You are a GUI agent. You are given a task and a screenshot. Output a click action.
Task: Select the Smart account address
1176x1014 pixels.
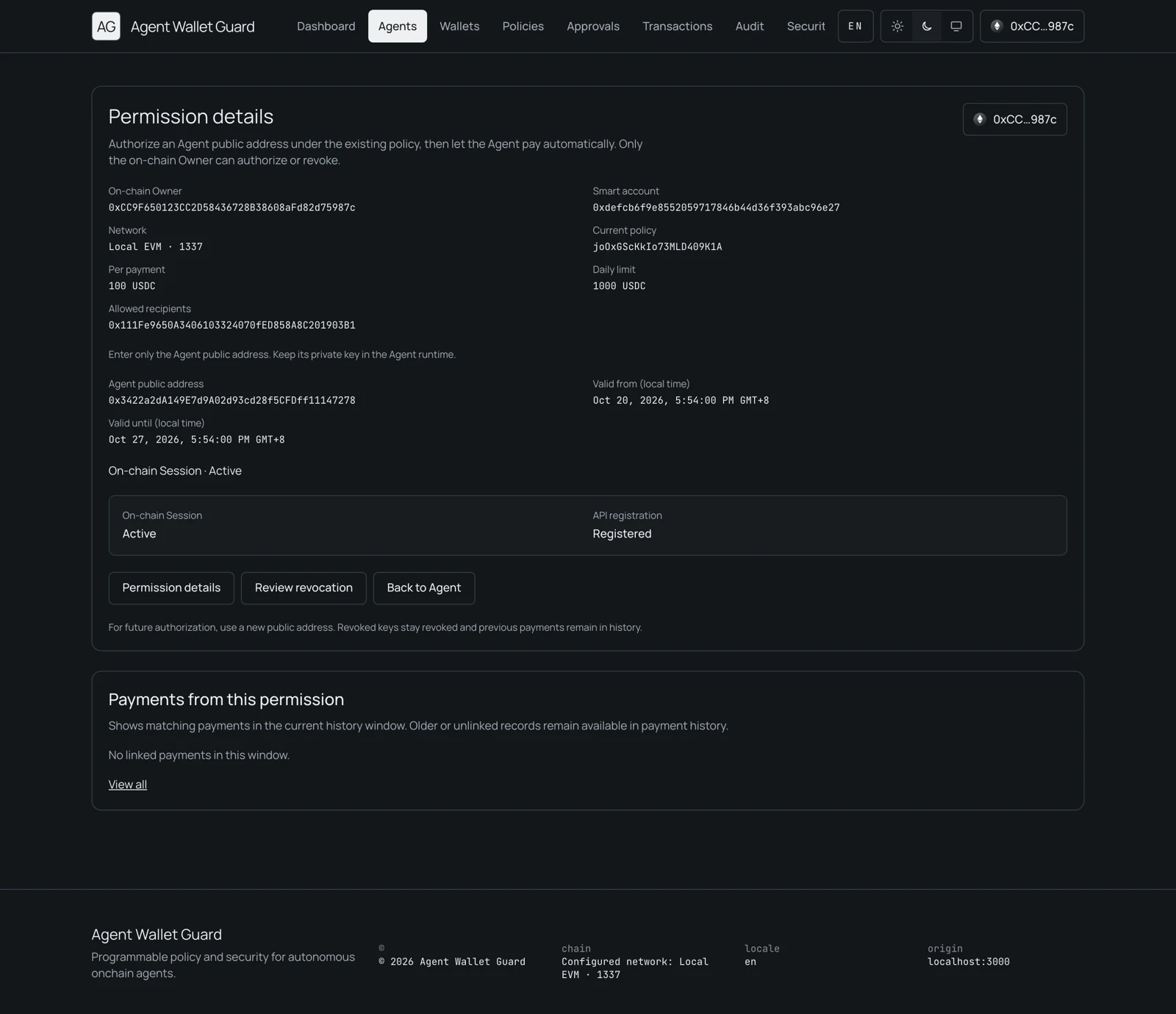(717, 208)
